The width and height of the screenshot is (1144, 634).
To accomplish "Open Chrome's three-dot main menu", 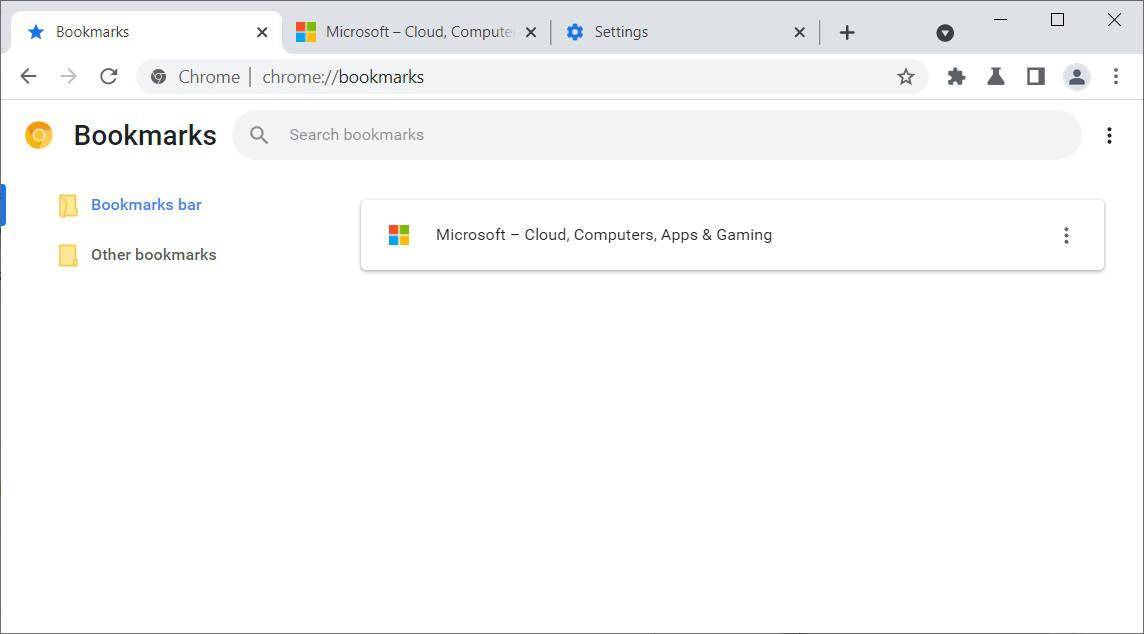I will pyautogui.click(x=1116, y=77).
